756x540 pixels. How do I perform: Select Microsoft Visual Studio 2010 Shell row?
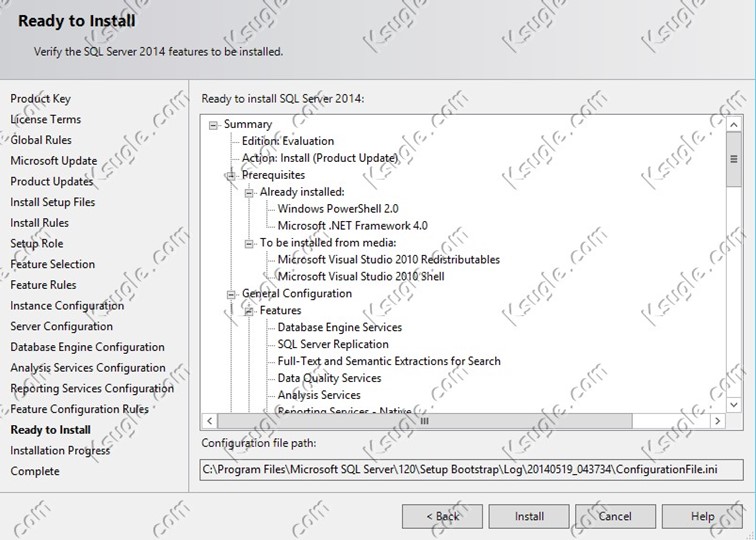point(361,276)
